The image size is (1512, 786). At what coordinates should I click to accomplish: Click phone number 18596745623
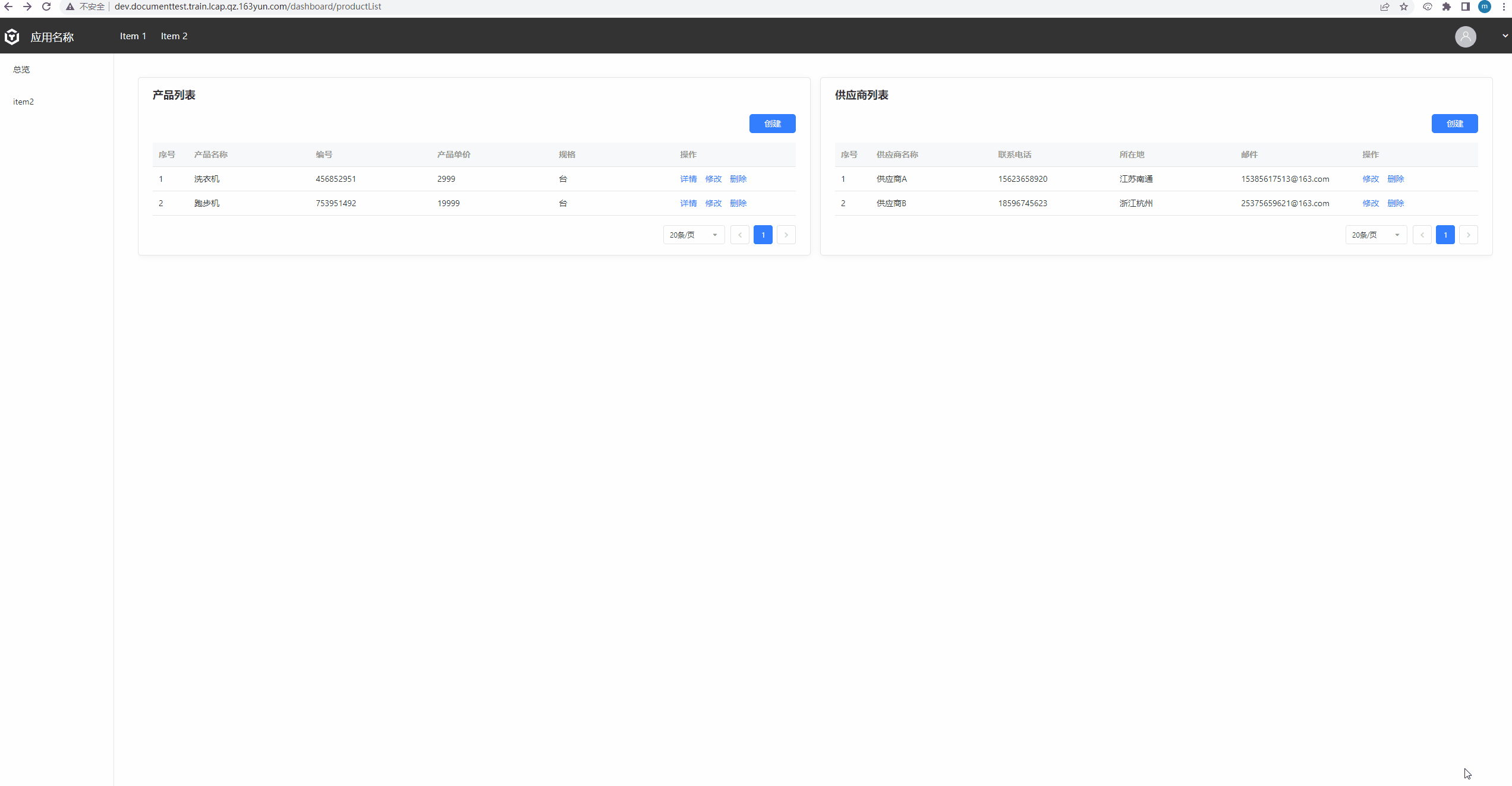tap(1022, 203)
